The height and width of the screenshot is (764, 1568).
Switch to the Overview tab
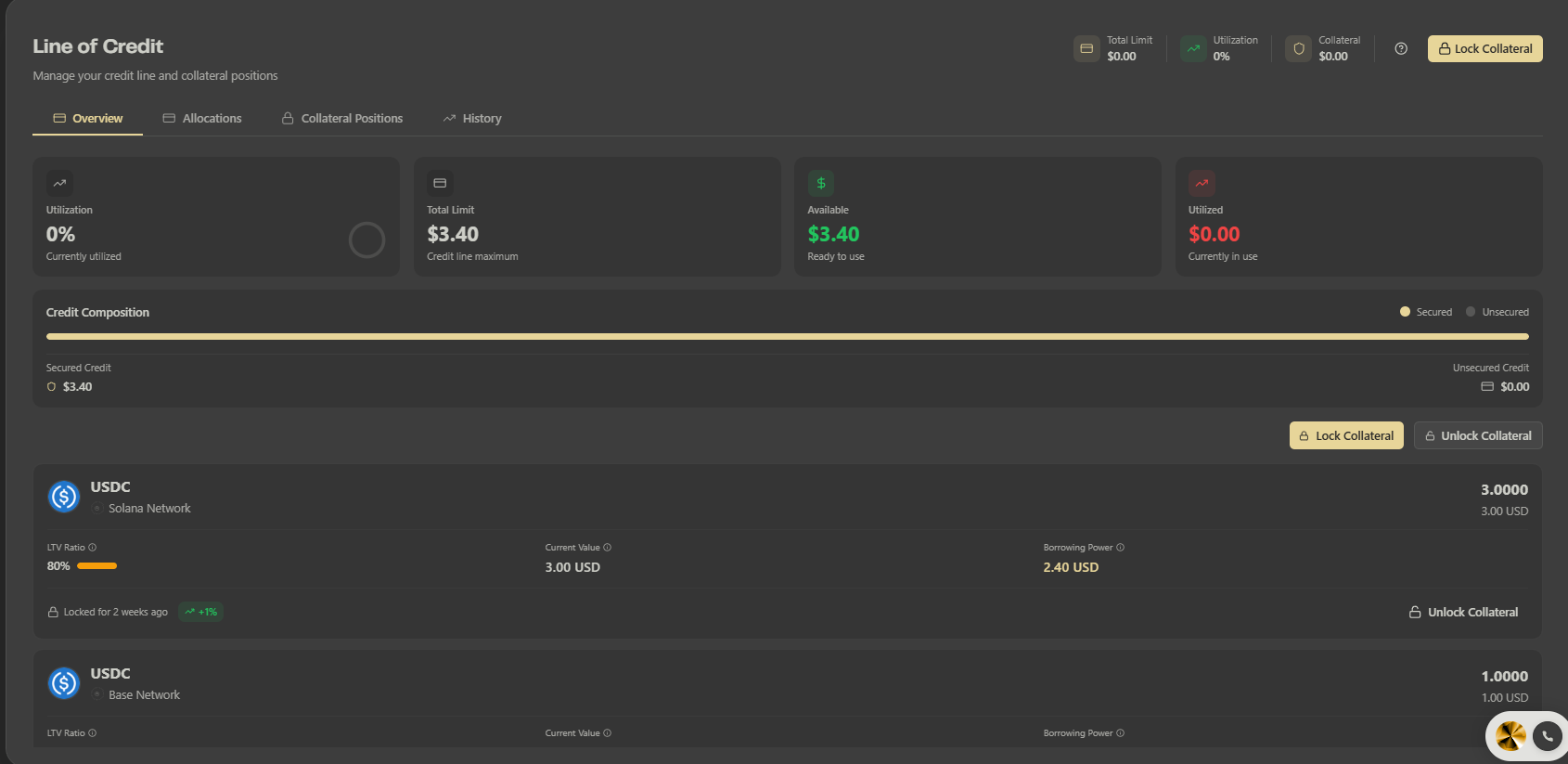[x=88, y=119]
